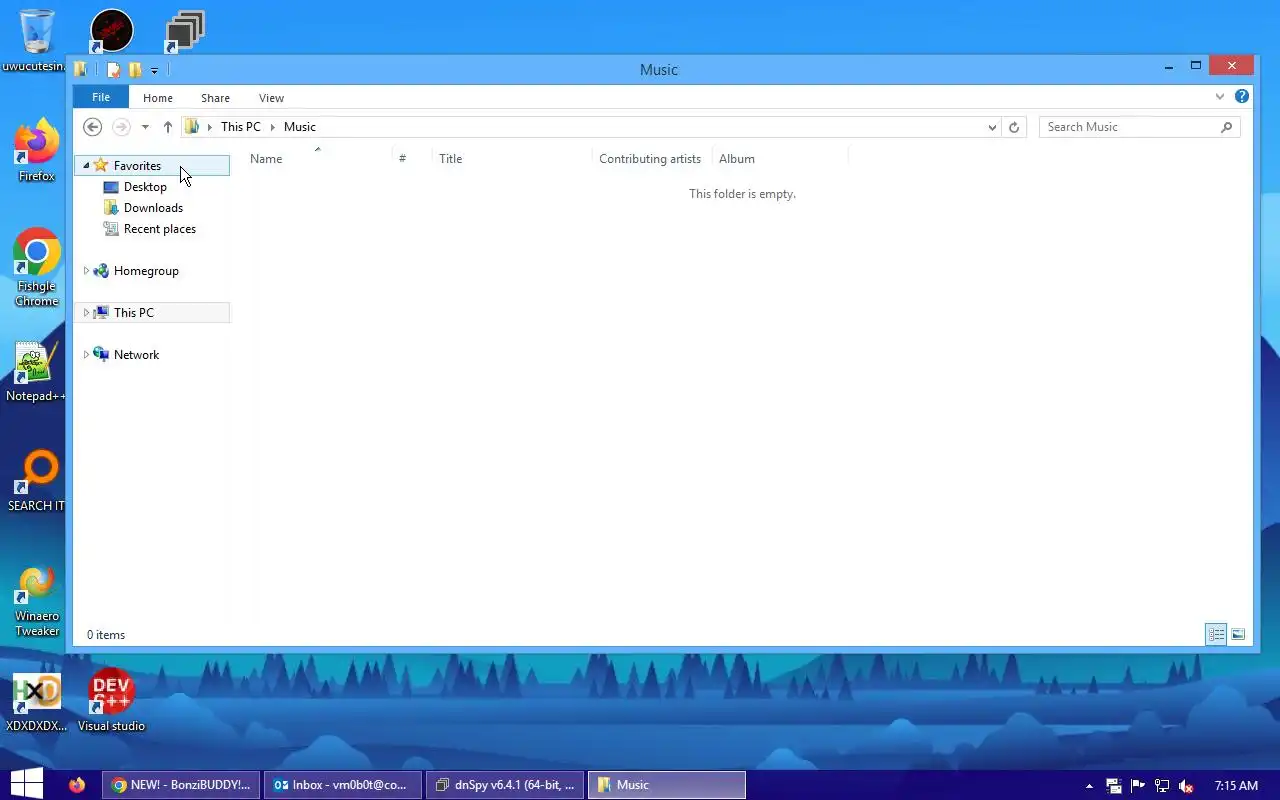Expand the Network tree node
Screen dimensions: 1280x800
coord(86,355)
